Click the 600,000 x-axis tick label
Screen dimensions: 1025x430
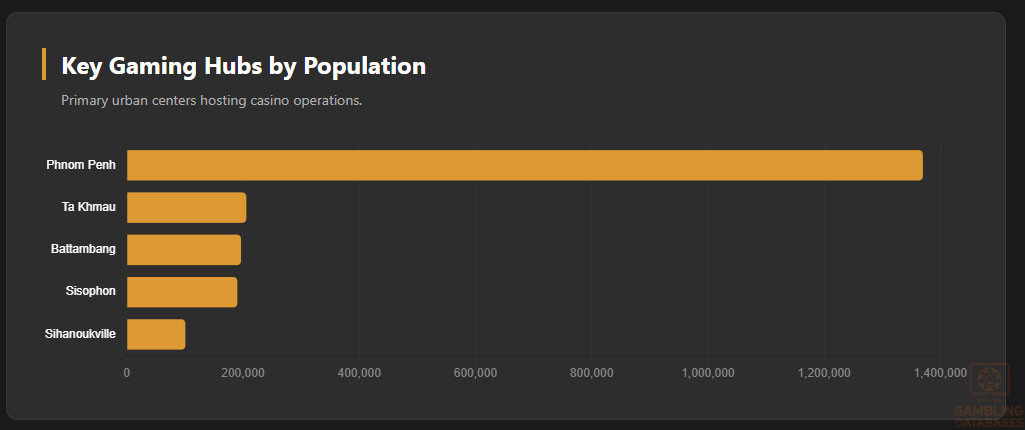point(475,373)
